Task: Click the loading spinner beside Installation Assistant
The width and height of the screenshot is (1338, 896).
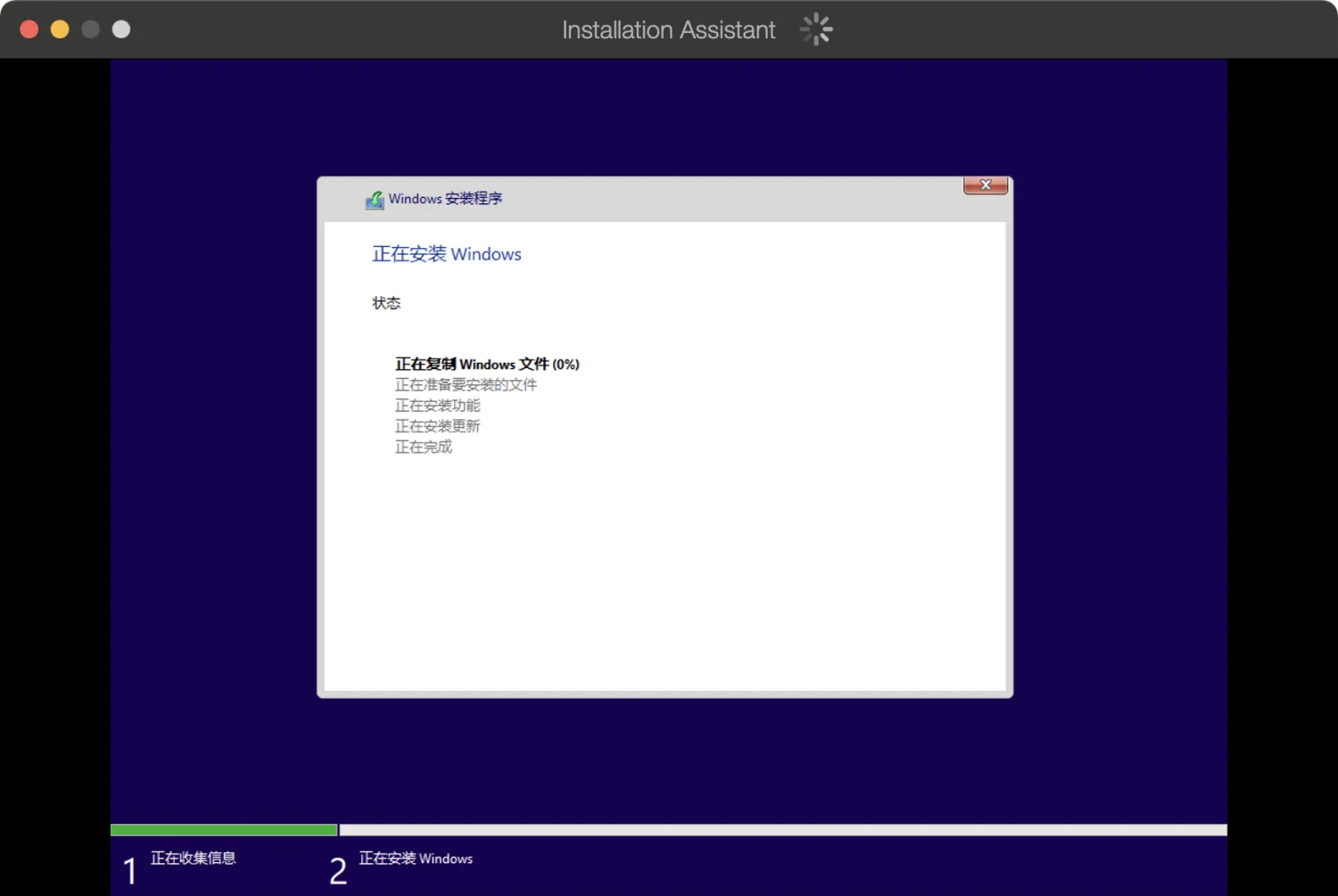Action: (x=815, y=29)
